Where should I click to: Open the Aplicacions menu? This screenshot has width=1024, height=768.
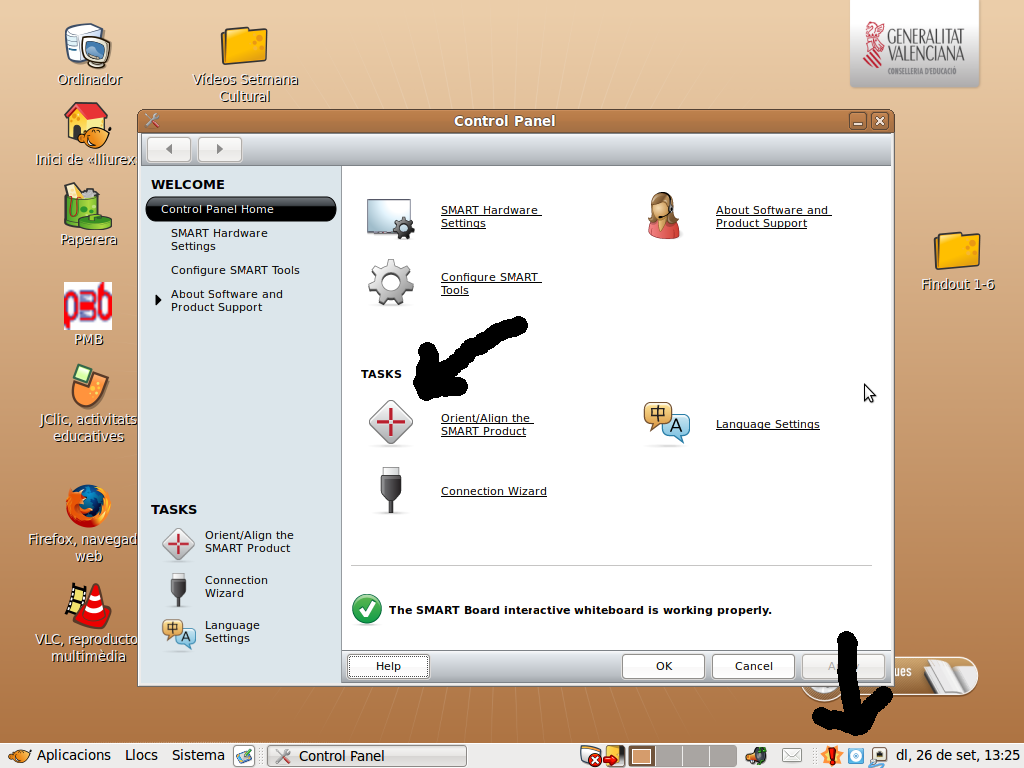tap(60, 756)
